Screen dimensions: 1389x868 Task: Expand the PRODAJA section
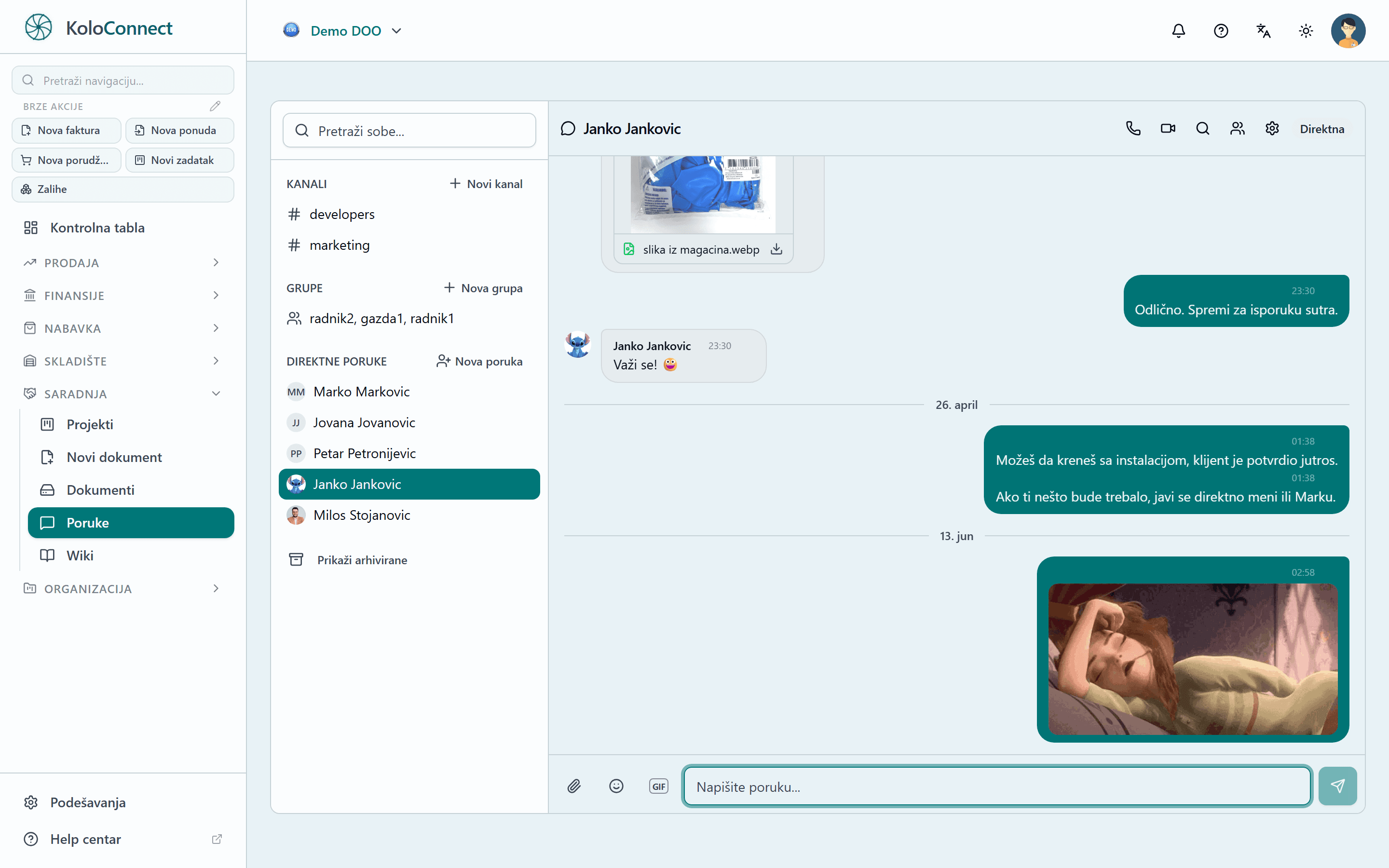(x=123, y=263)
